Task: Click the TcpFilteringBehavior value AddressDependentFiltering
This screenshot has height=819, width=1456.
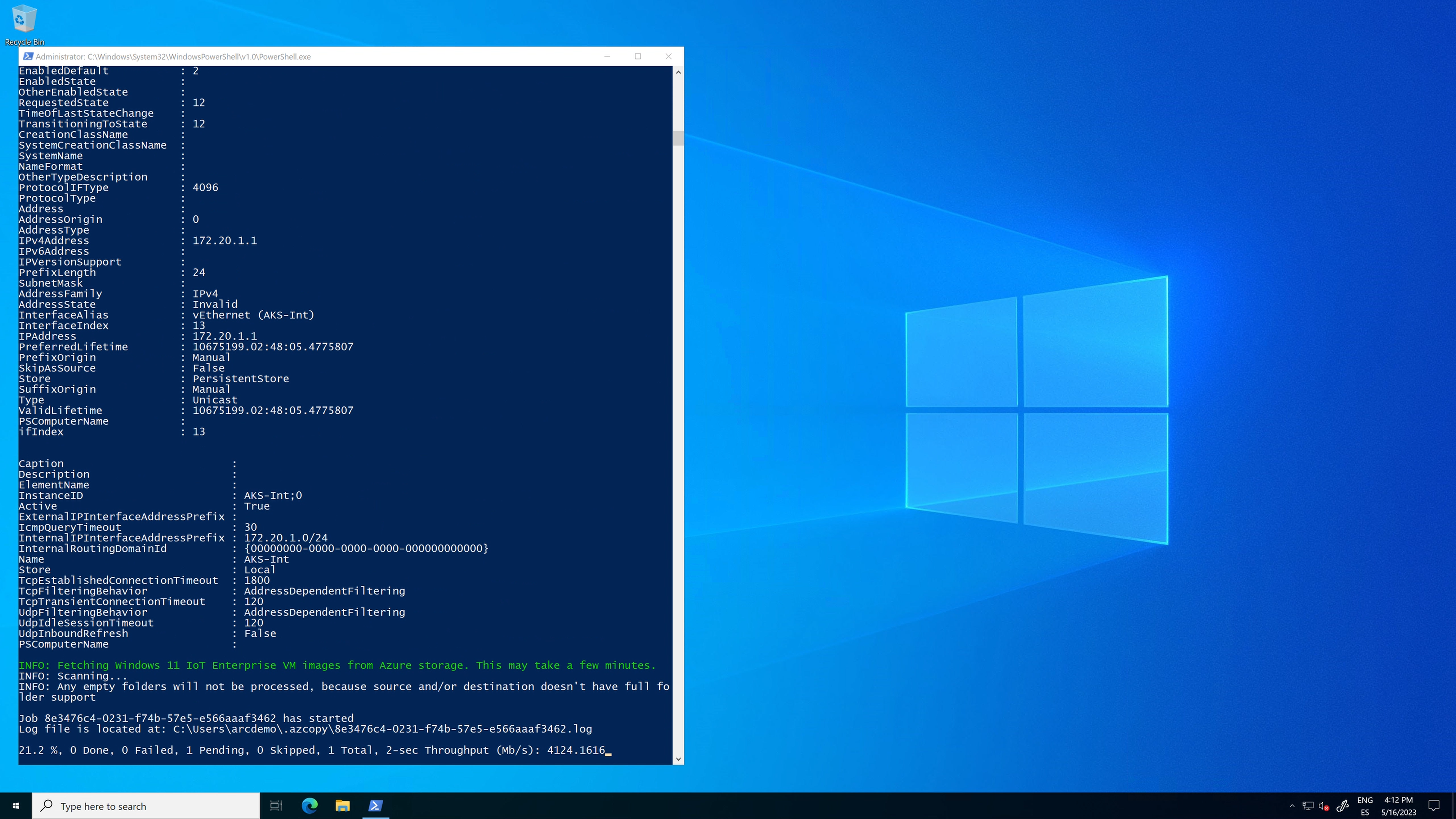Action: [325, 591]
